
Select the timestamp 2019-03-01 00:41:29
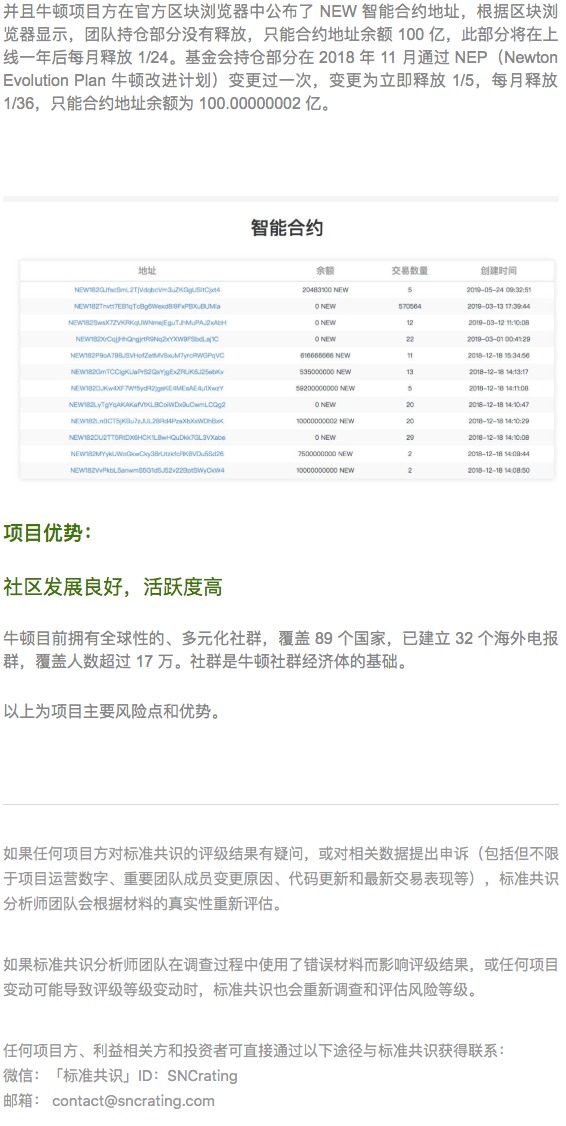pos(498,339)
